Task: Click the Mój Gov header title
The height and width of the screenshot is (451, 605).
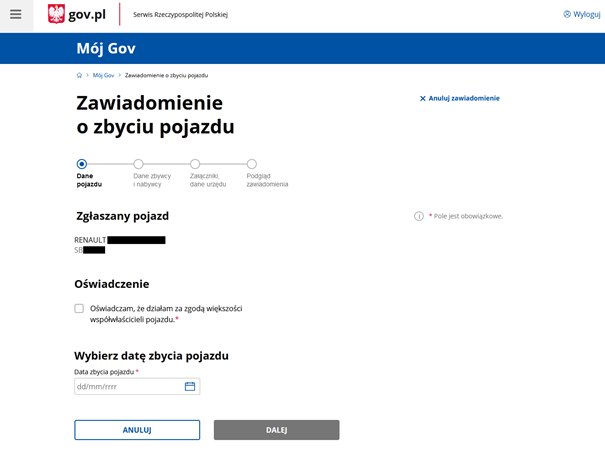Action: 106,48
